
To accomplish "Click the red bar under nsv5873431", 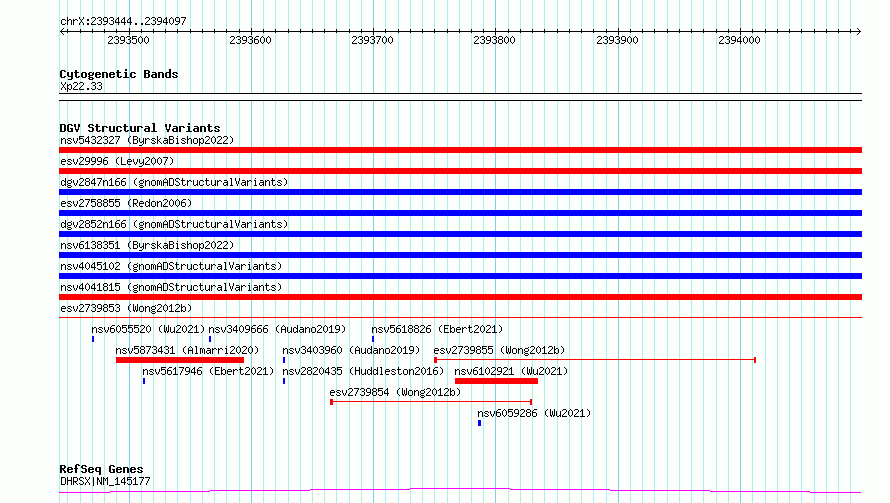I will tap(180, 360).
